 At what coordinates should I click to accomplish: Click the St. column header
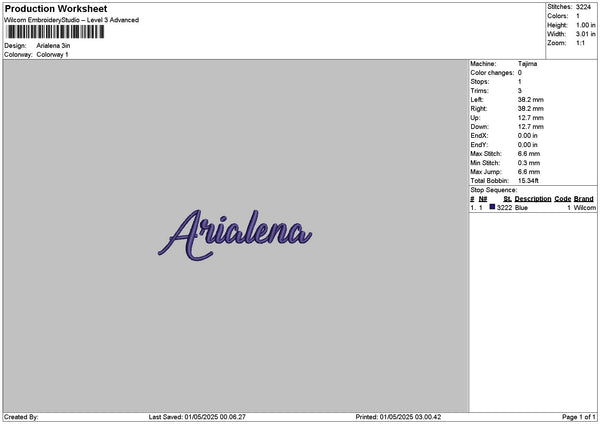pyautogui.click(x=507, y=199)
